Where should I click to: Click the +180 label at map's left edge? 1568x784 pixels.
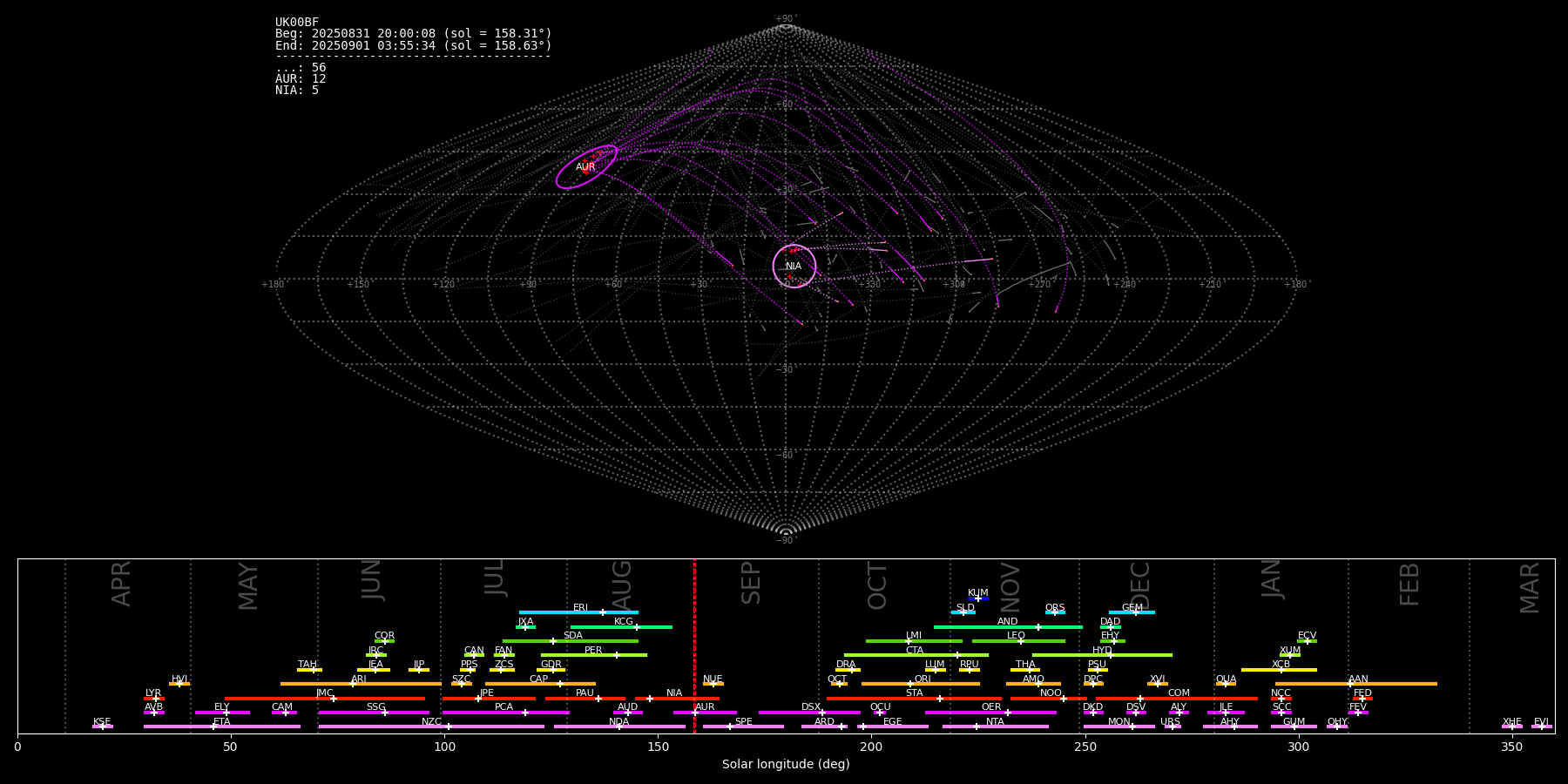tap(273, 284)
